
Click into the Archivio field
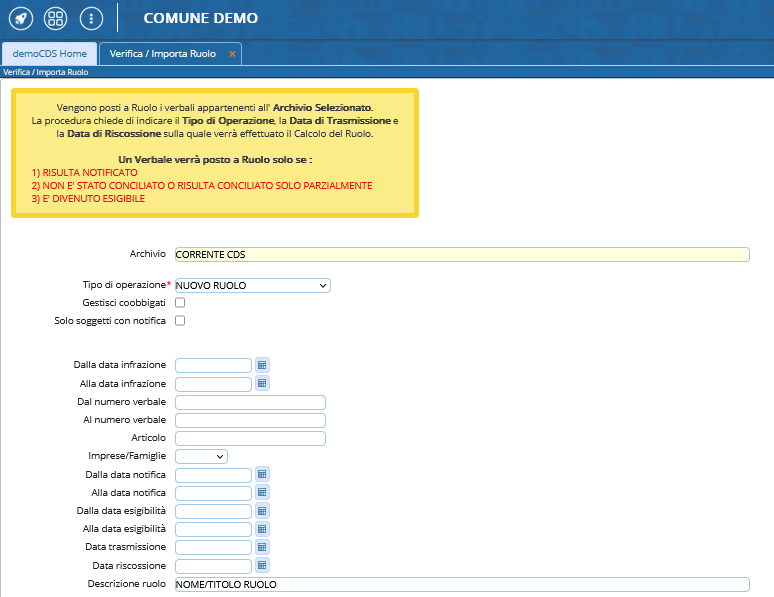[461, 254]
